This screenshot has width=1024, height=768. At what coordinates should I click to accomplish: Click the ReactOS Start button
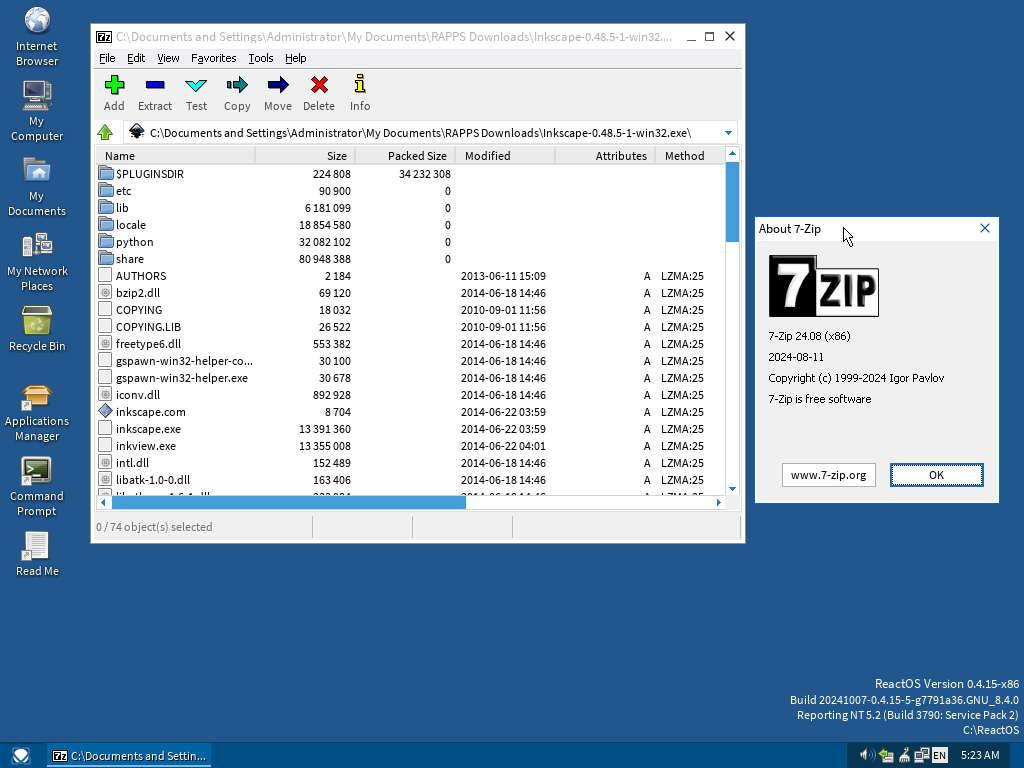coord(21,756)
